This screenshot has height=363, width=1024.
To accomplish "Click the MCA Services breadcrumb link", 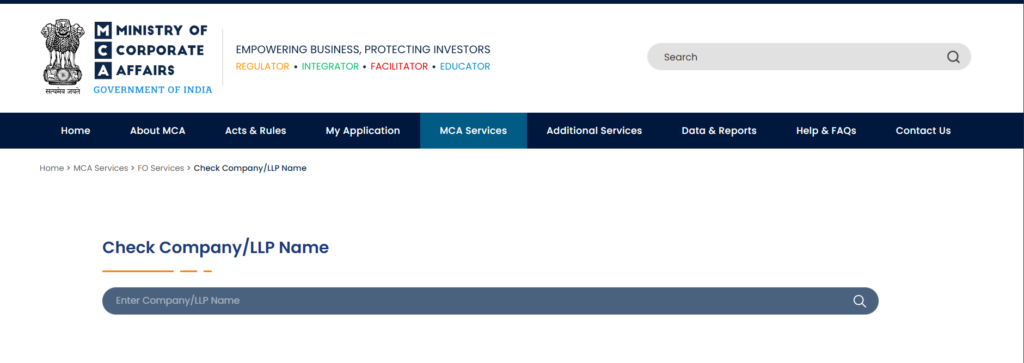I will [101, 168].
